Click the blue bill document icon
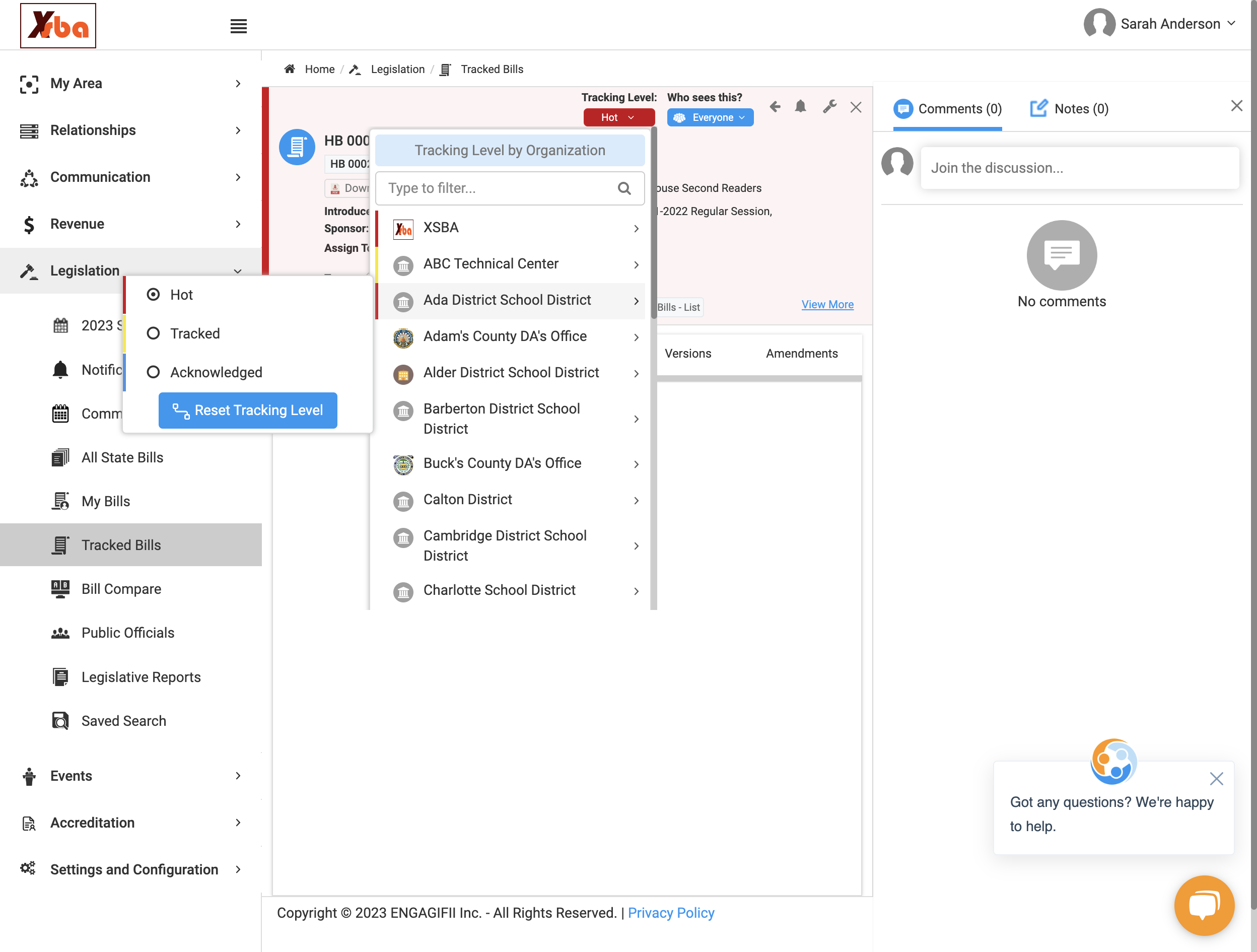The height and width of the screenshot is (952, 1257). point(297,147)
